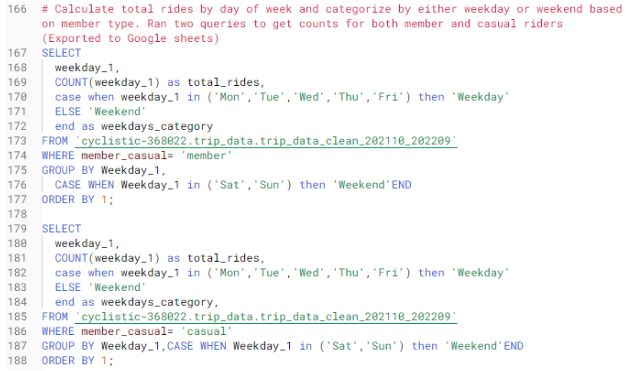This screenshot has height=371, width=629.
Task: Click line number 166 in the gutter
Action: [17, 9]
